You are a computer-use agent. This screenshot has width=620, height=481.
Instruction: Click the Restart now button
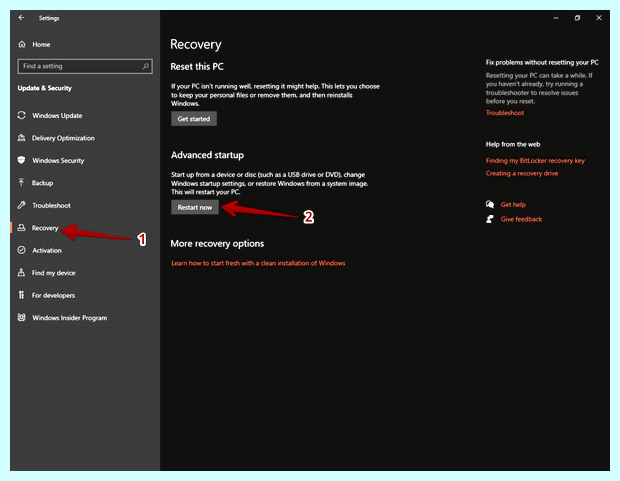click(x=195, y=207)
